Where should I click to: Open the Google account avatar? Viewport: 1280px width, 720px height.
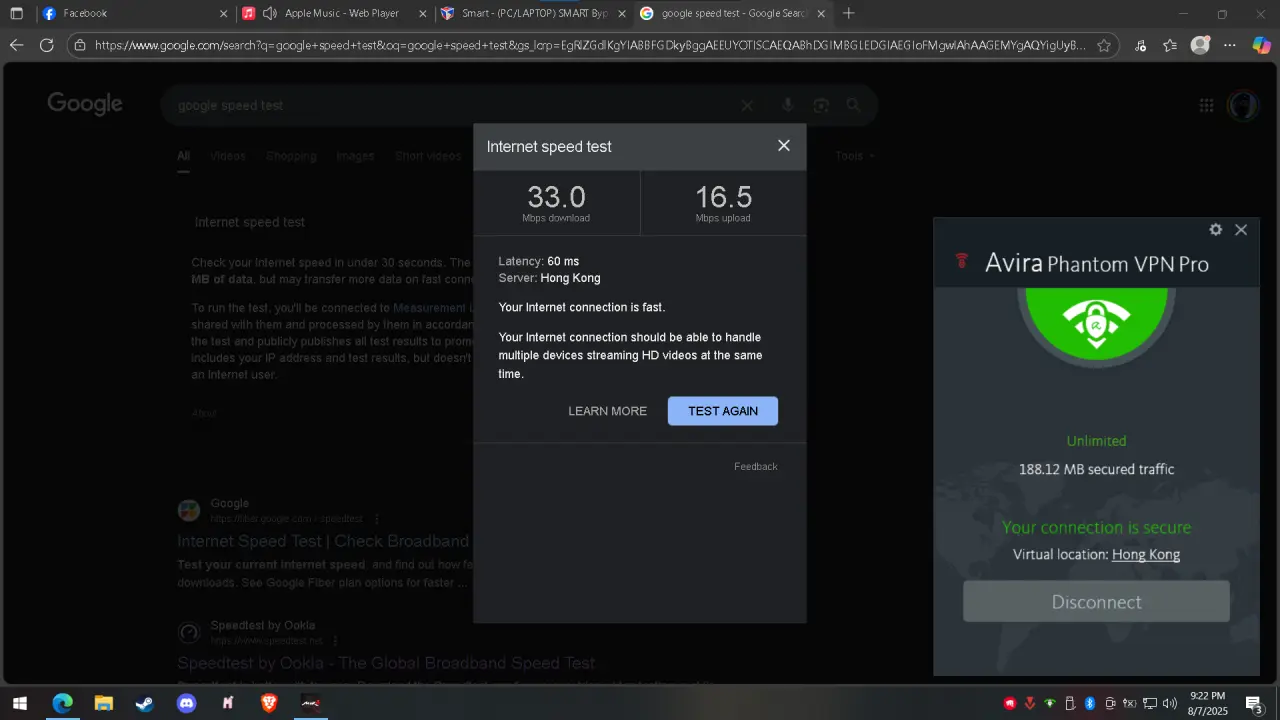click(1243, 106)
